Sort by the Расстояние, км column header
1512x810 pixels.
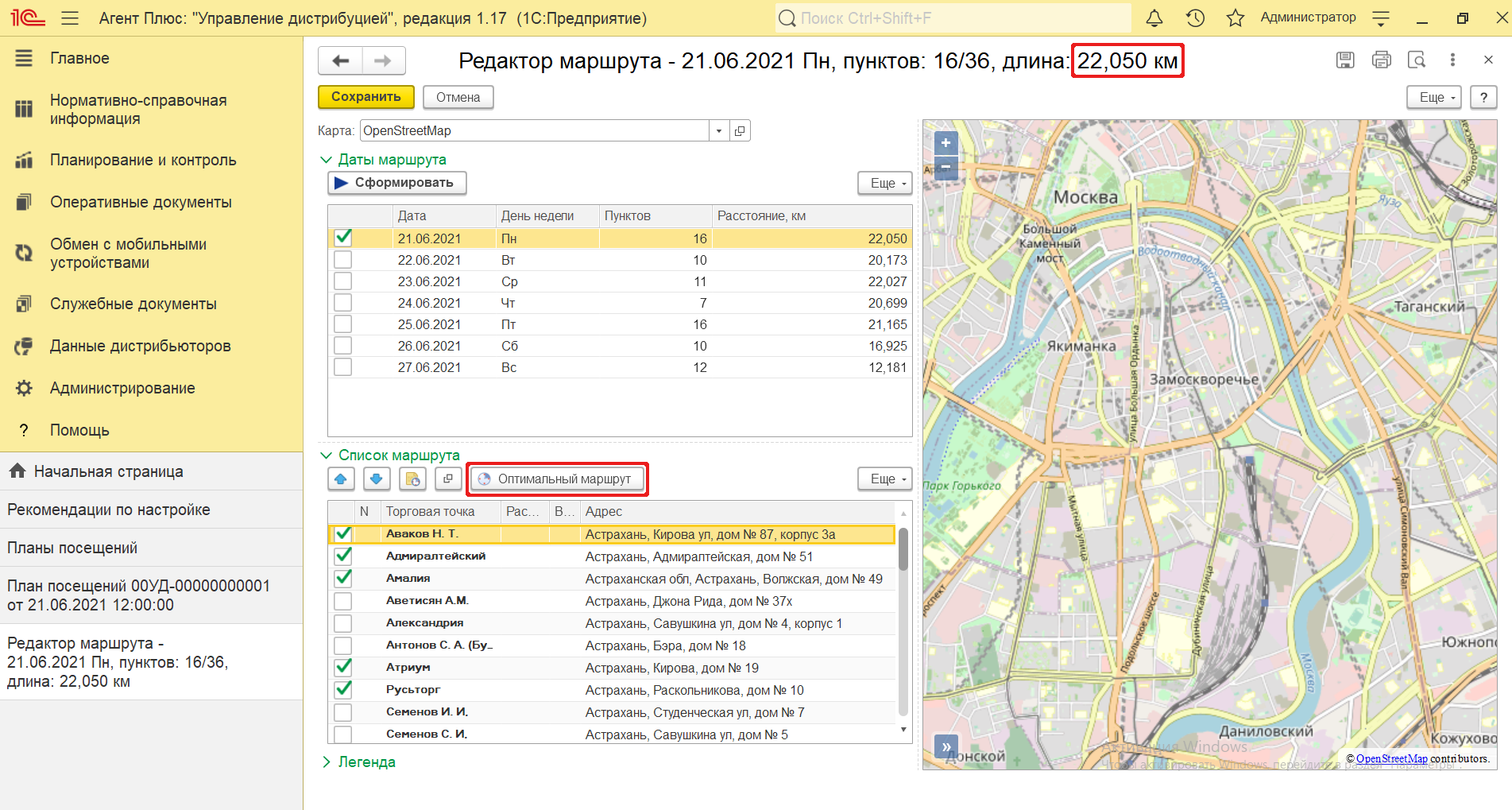click(811, 215)
